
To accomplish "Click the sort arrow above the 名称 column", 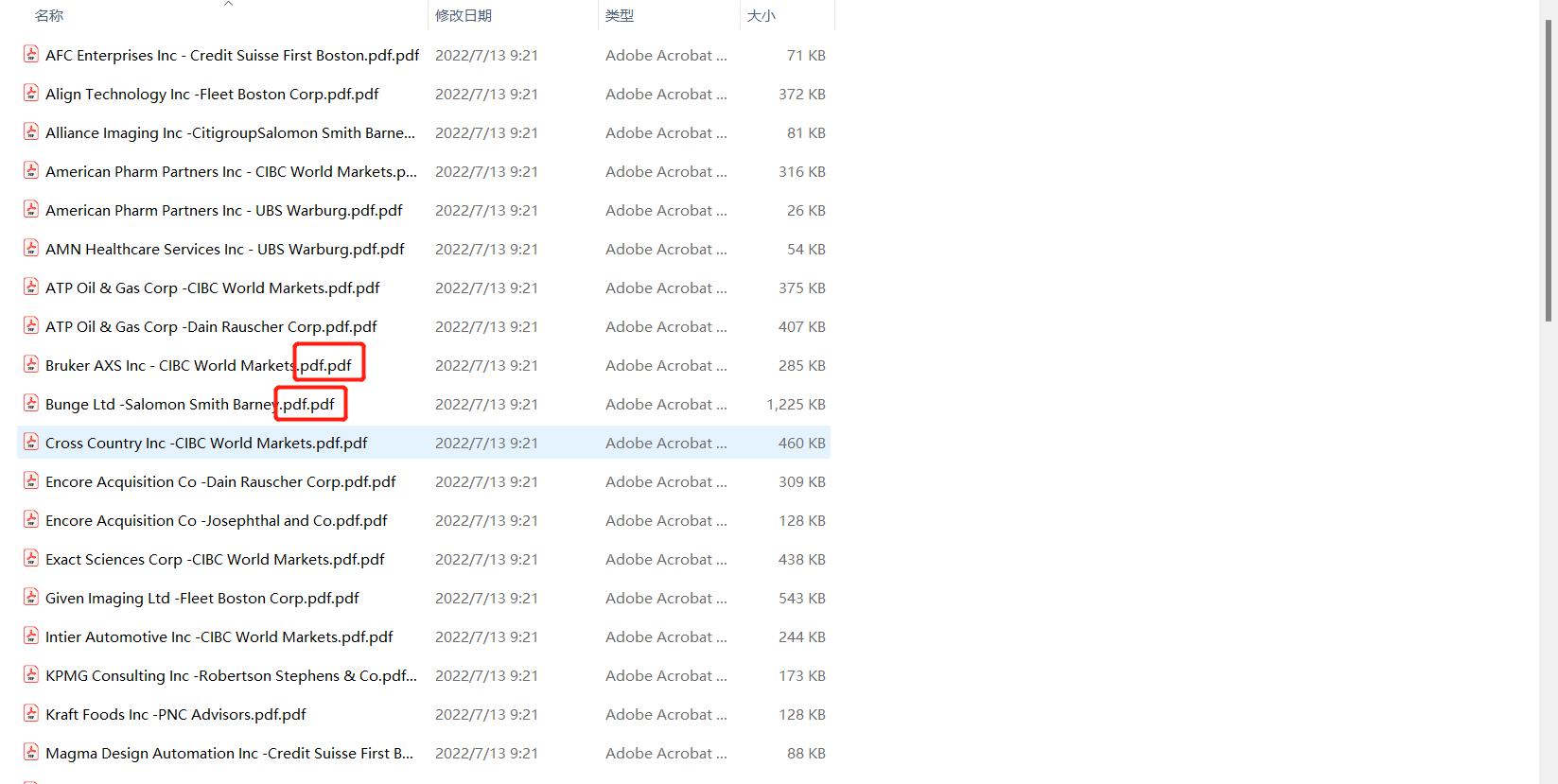I will pos(228,4).
